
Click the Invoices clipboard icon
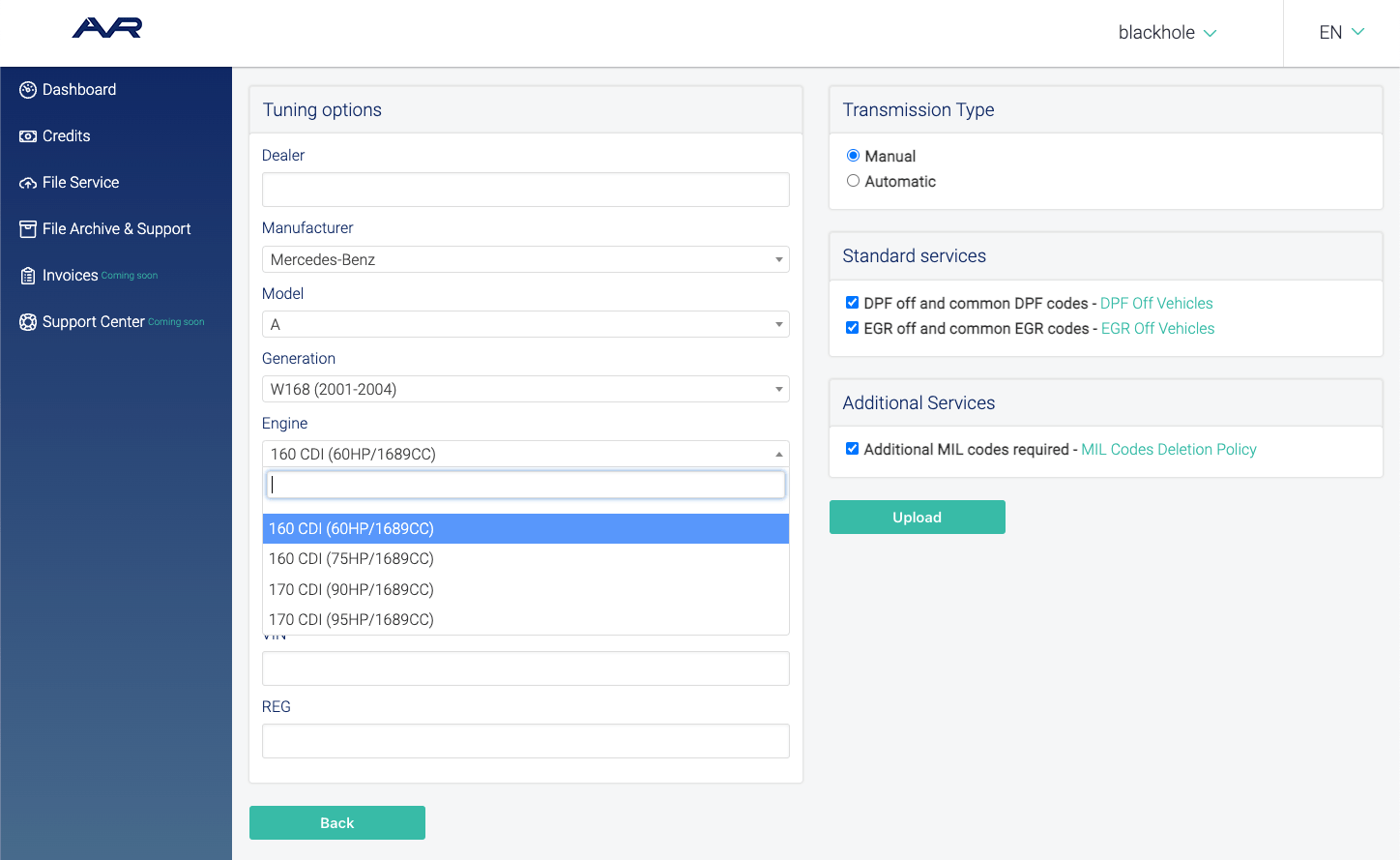coord(28,276)
